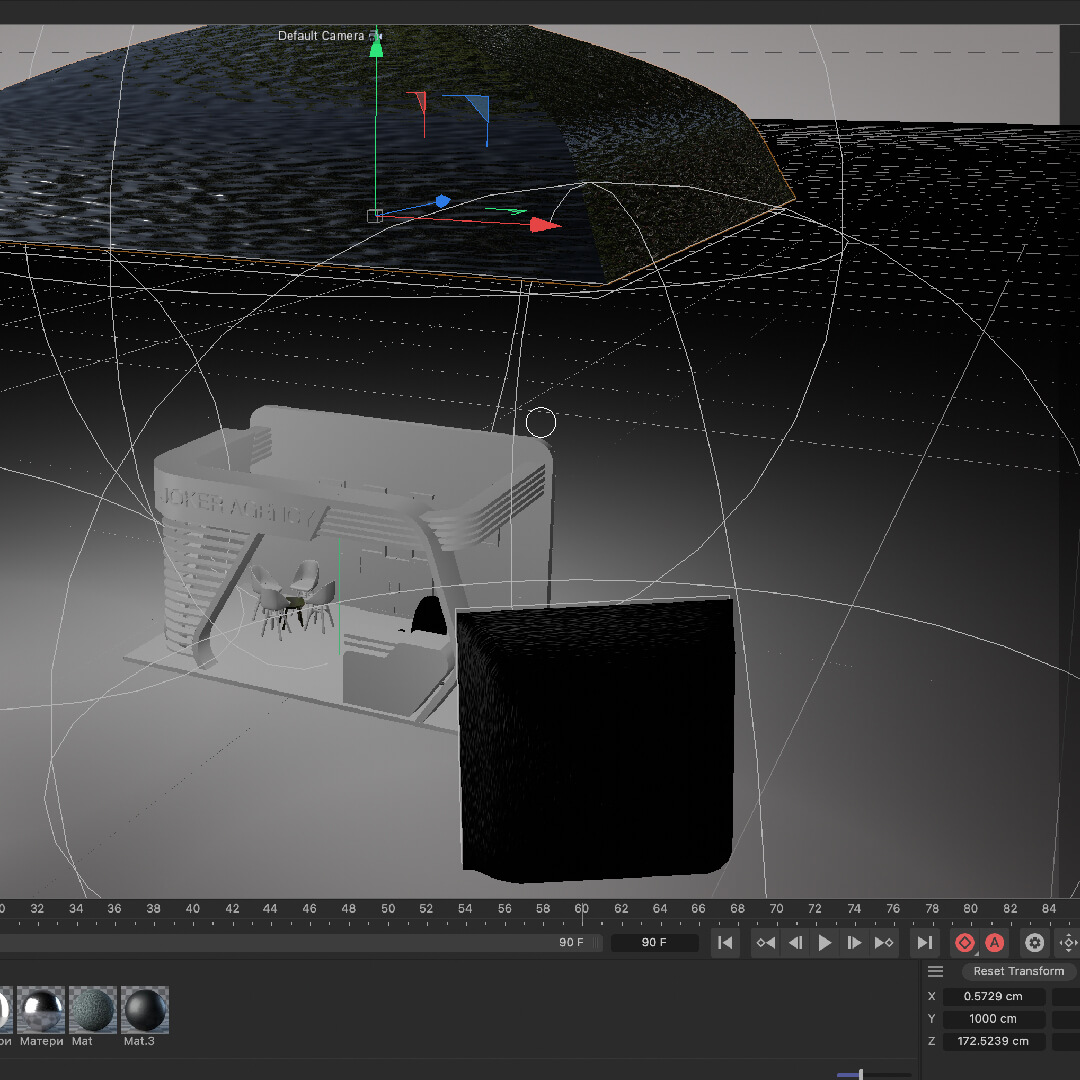Open the keyframe settings gear icon
Screen dimensions: 1080x1080
pyautogui.click(x=1035, y=942)
